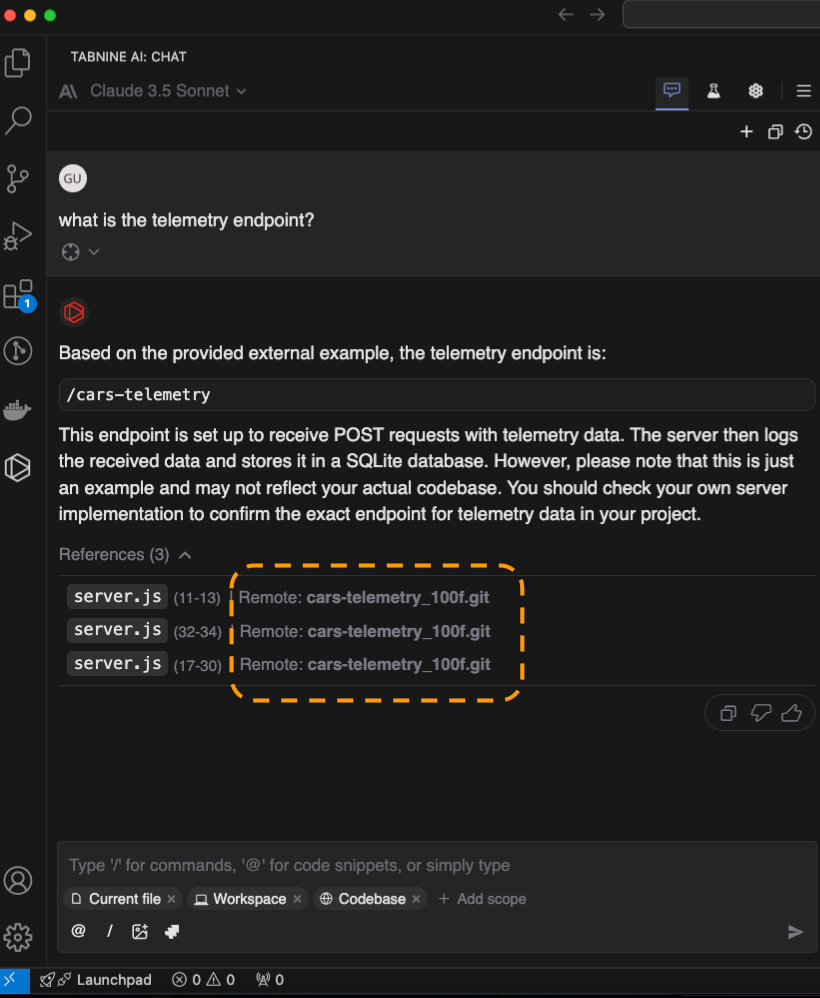Remove the Current file scope chip
This screenshot has height=998, width=820.
coord(171,899)
